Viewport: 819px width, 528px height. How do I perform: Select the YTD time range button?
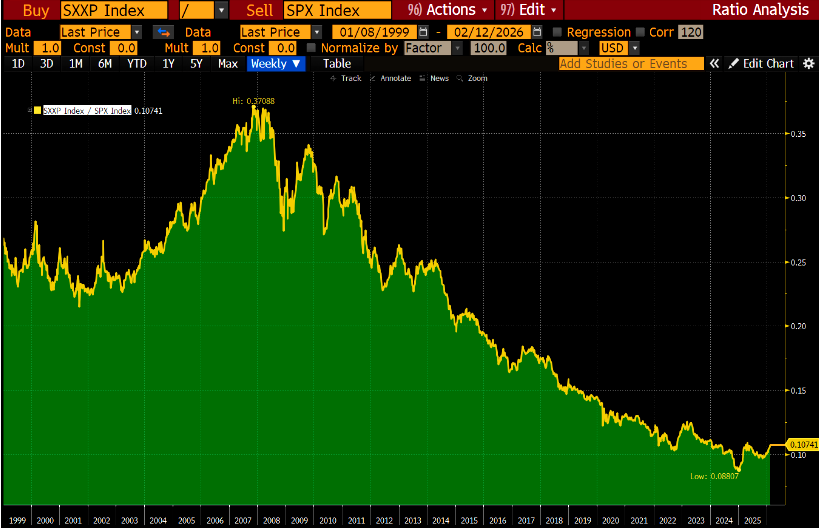138,63
